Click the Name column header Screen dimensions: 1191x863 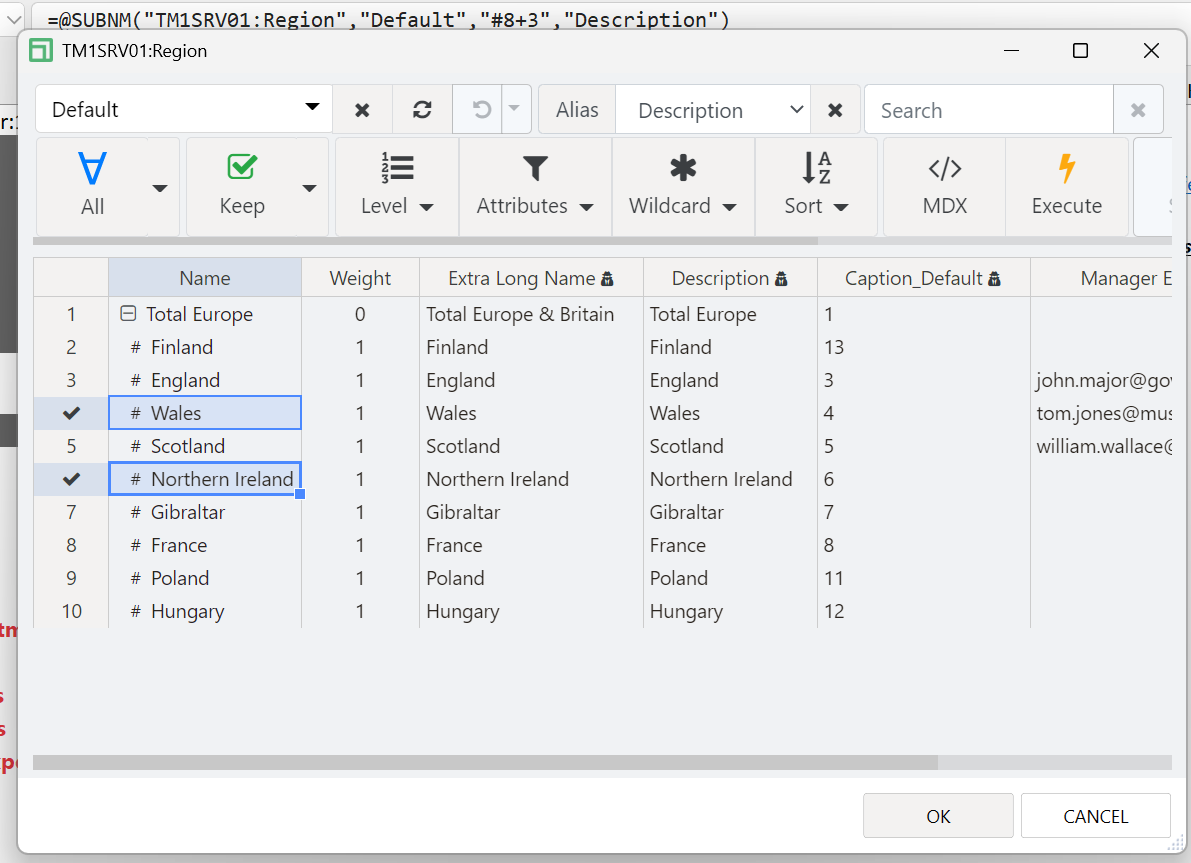tap(205, 278)
